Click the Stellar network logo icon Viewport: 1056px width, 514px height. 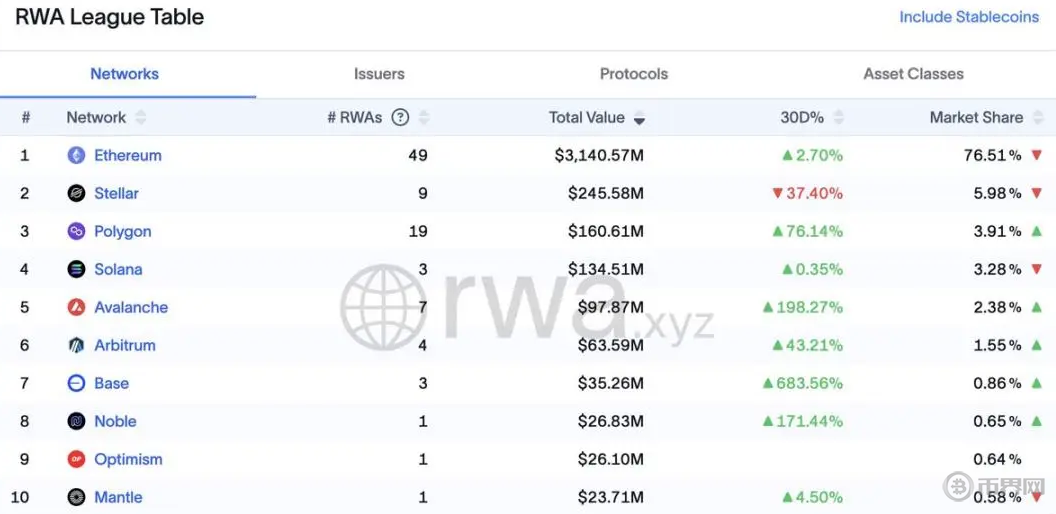(76, 193)
